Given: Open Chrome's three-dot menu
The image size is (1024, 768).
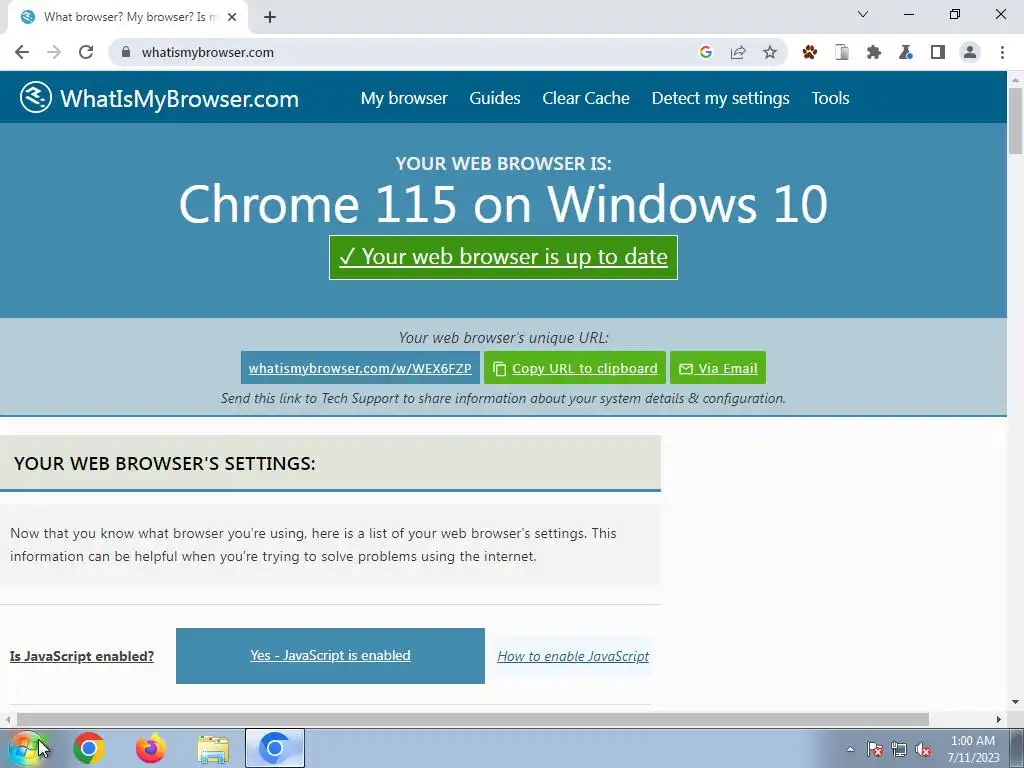Looking at the screenshot, I should coord(1002,52).
